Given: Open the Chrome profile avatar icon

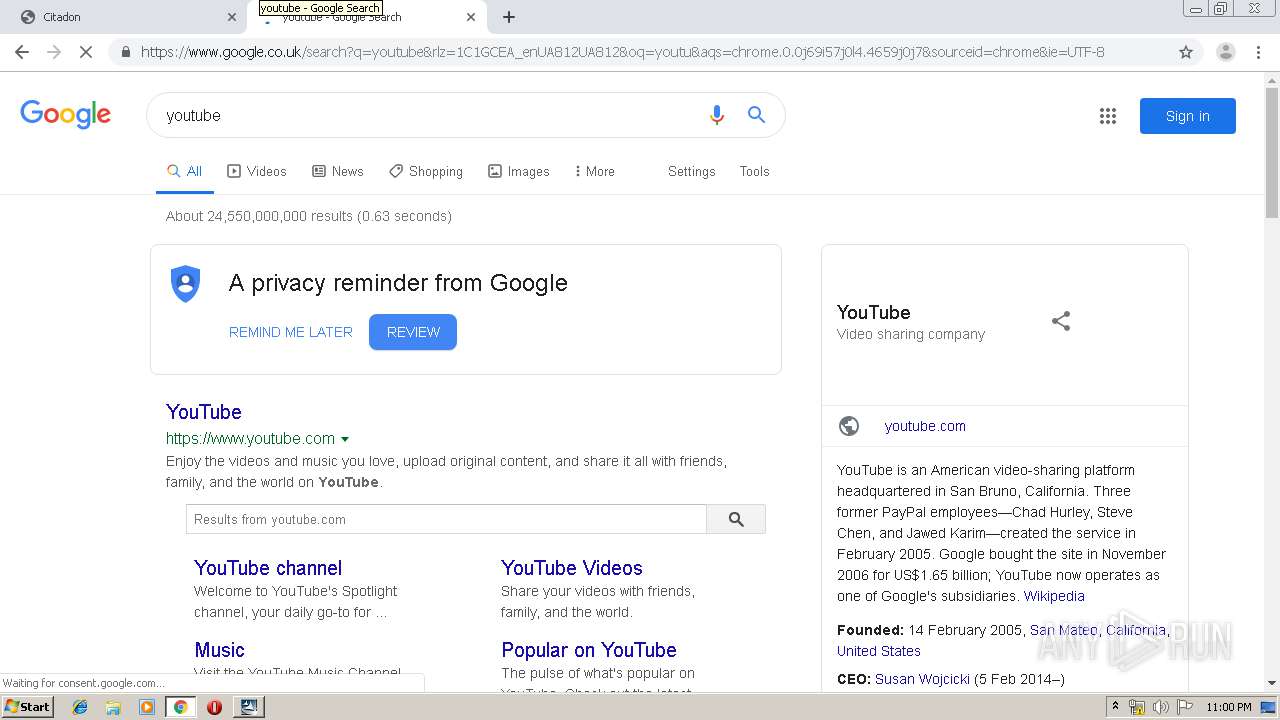Looking at the screenshot, I should tap(1225, 52).
